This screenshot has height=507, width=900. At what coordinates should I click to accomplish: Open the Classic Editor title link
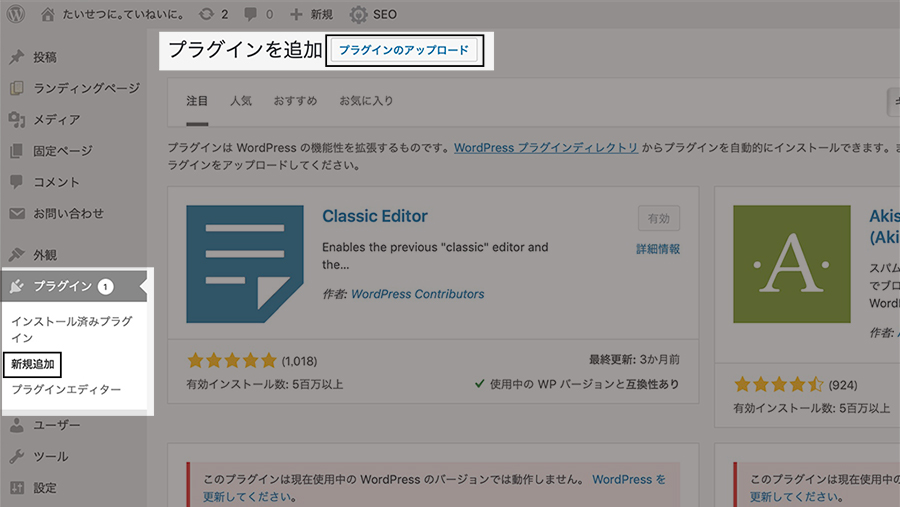pos(375,216)
